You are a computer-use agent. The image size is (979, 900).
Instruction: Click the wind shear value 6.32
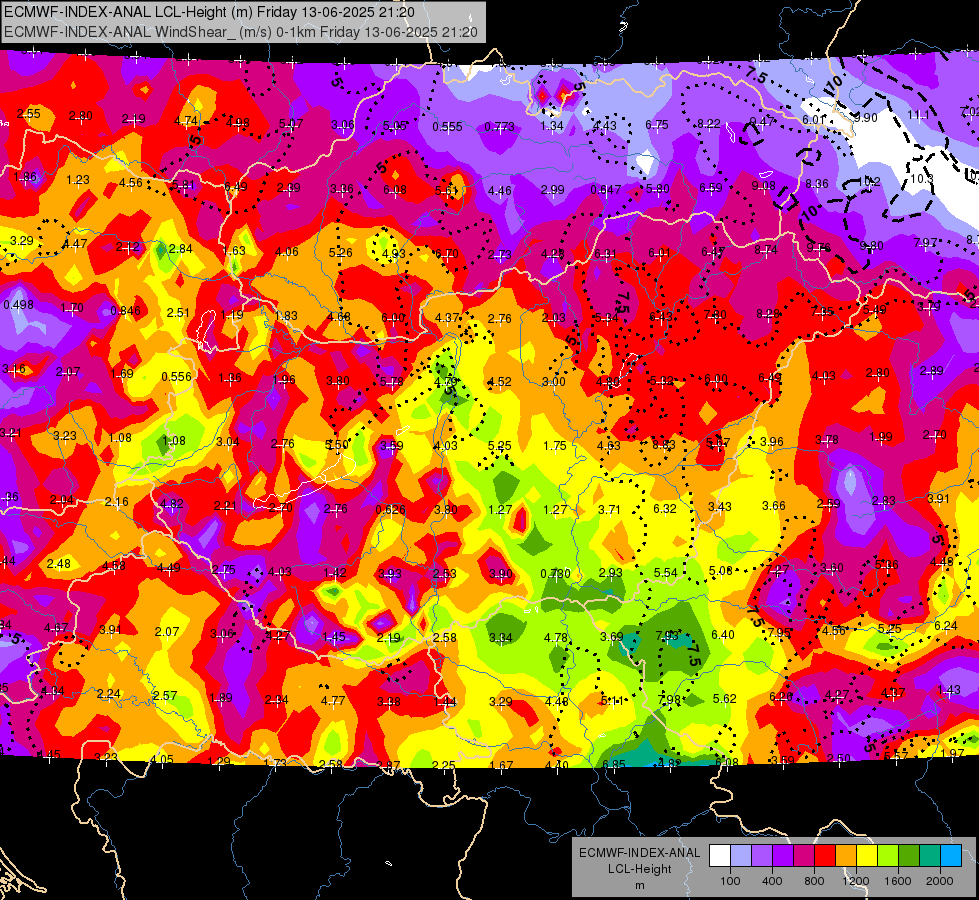pyautogui.click(x=665, y=509)
